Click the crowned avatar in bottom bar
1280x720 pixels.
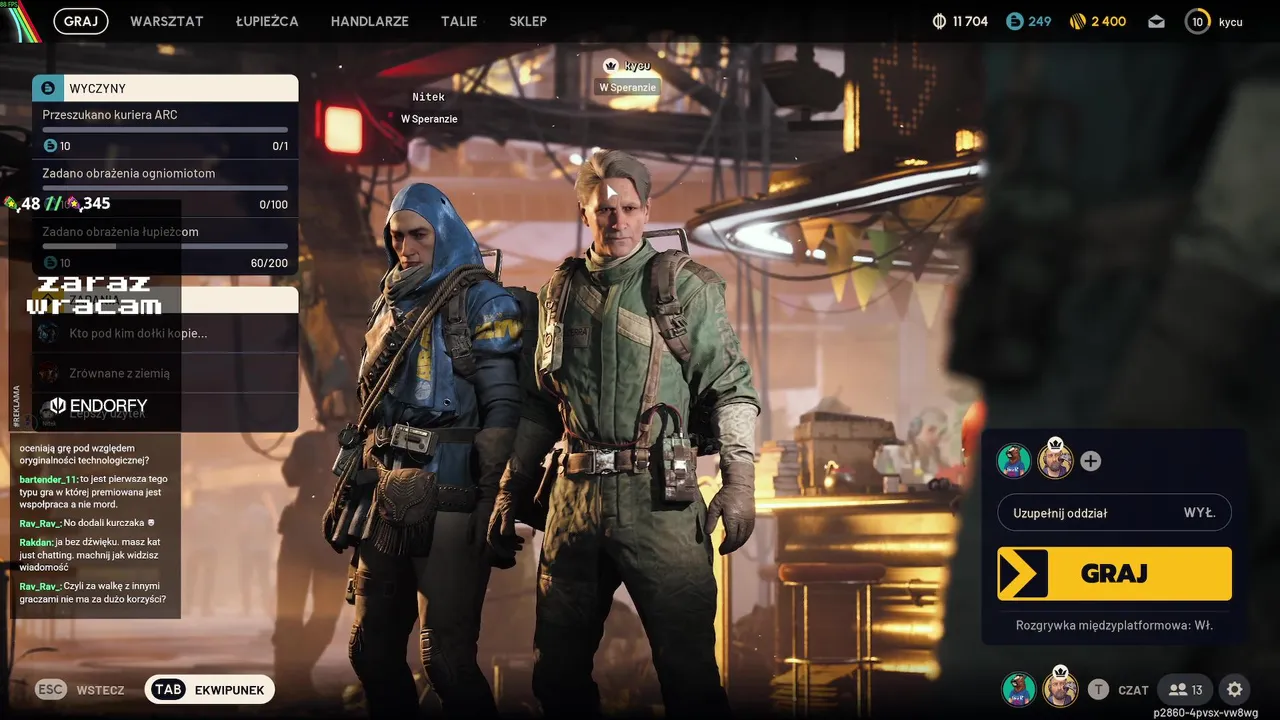click(1060, 689)
